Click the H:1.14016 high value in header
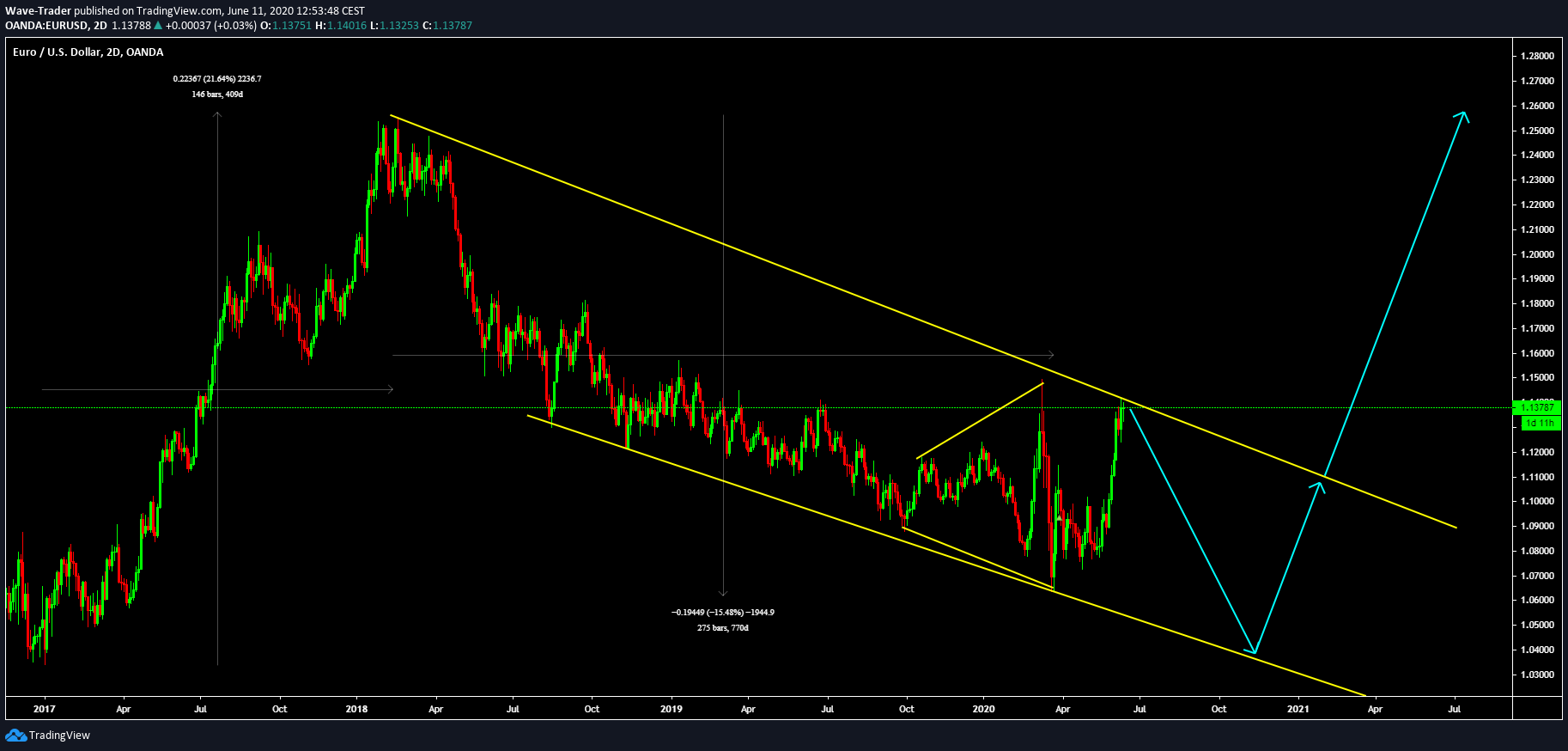 coord(341,26)
